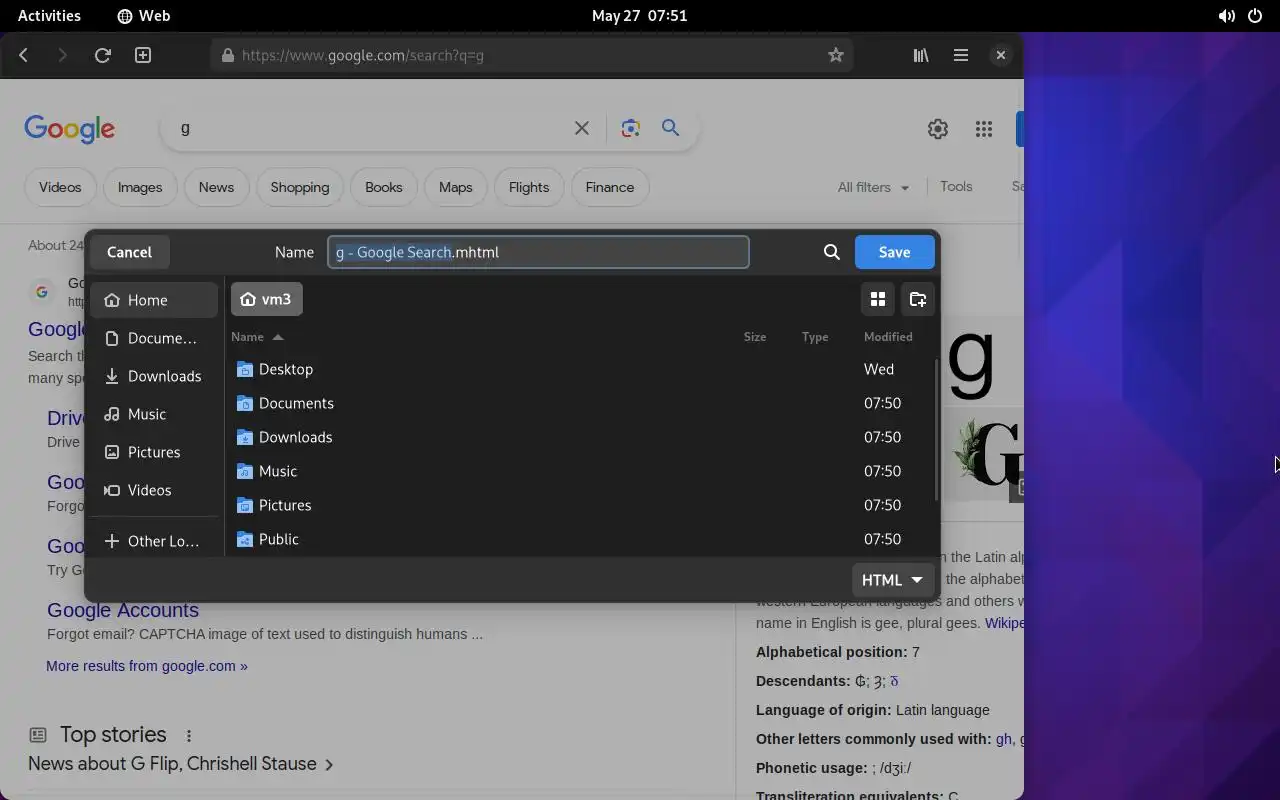Open the Web app menu in the top bar
The width and height of the screenshot is (1280, 800).
[144, 16]
